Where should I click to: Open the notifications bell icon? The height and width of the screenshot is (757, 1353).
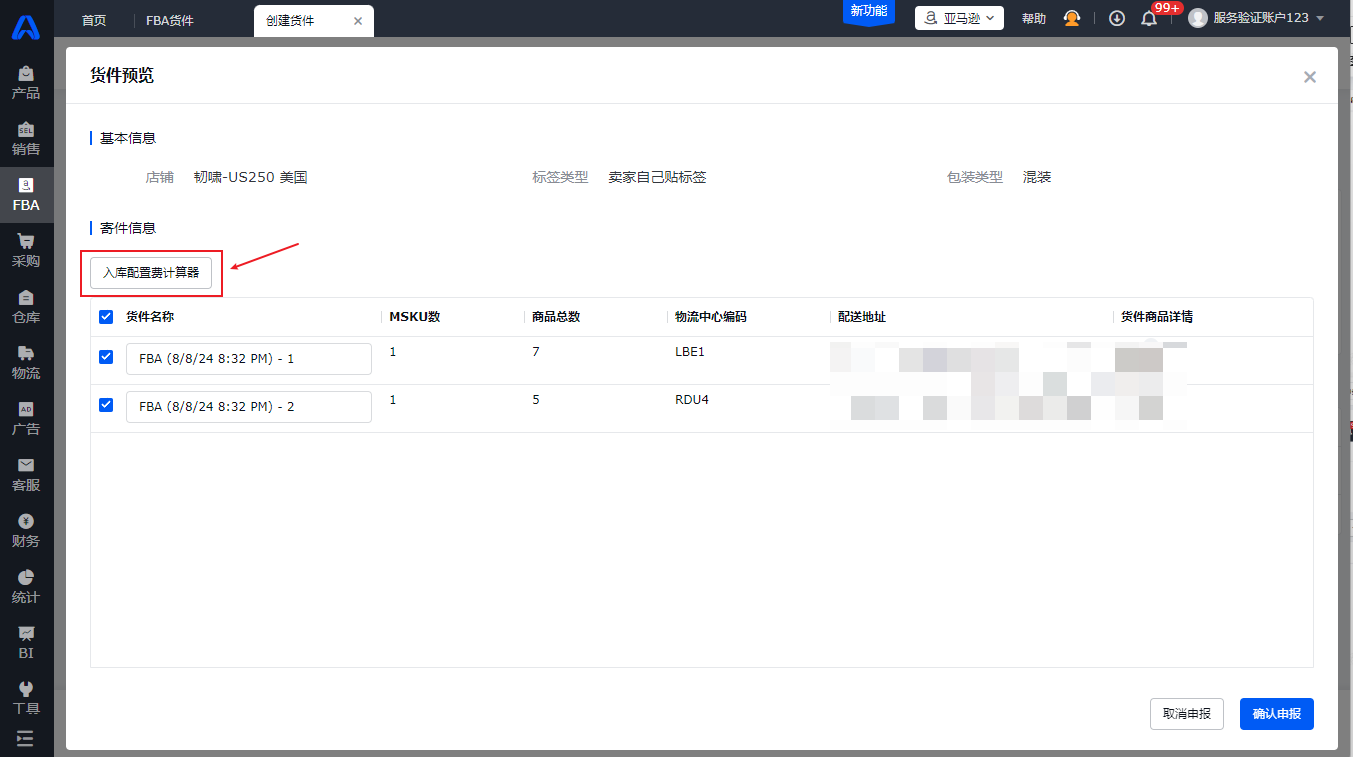click(1149, 19)
